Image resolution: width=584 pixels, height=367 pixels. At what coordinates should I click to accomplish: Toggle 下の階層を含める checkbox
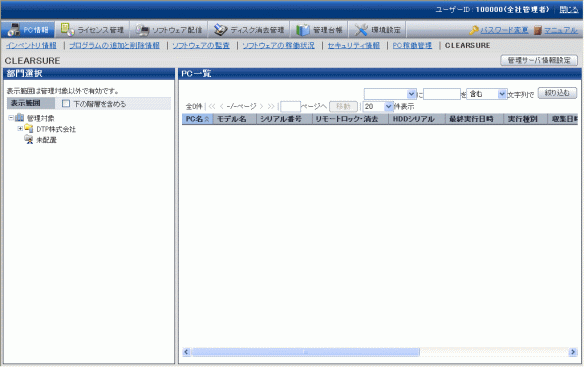(x=66, y=104)
